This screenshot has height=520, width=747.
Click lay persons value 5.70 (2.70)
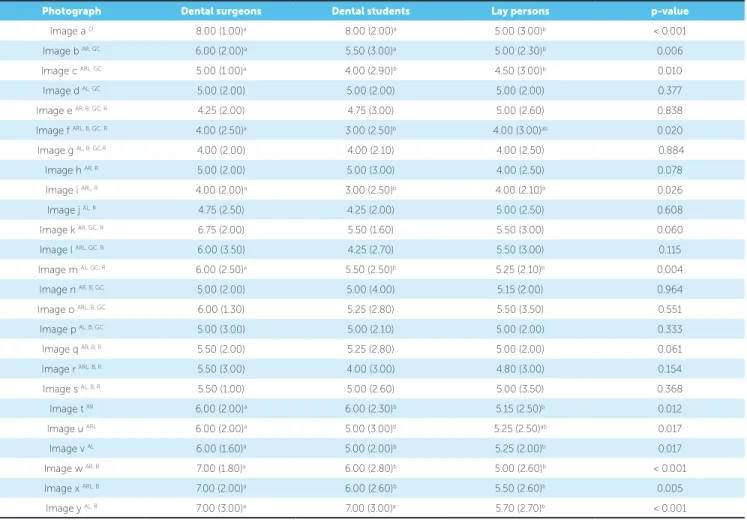coord(520,508)
